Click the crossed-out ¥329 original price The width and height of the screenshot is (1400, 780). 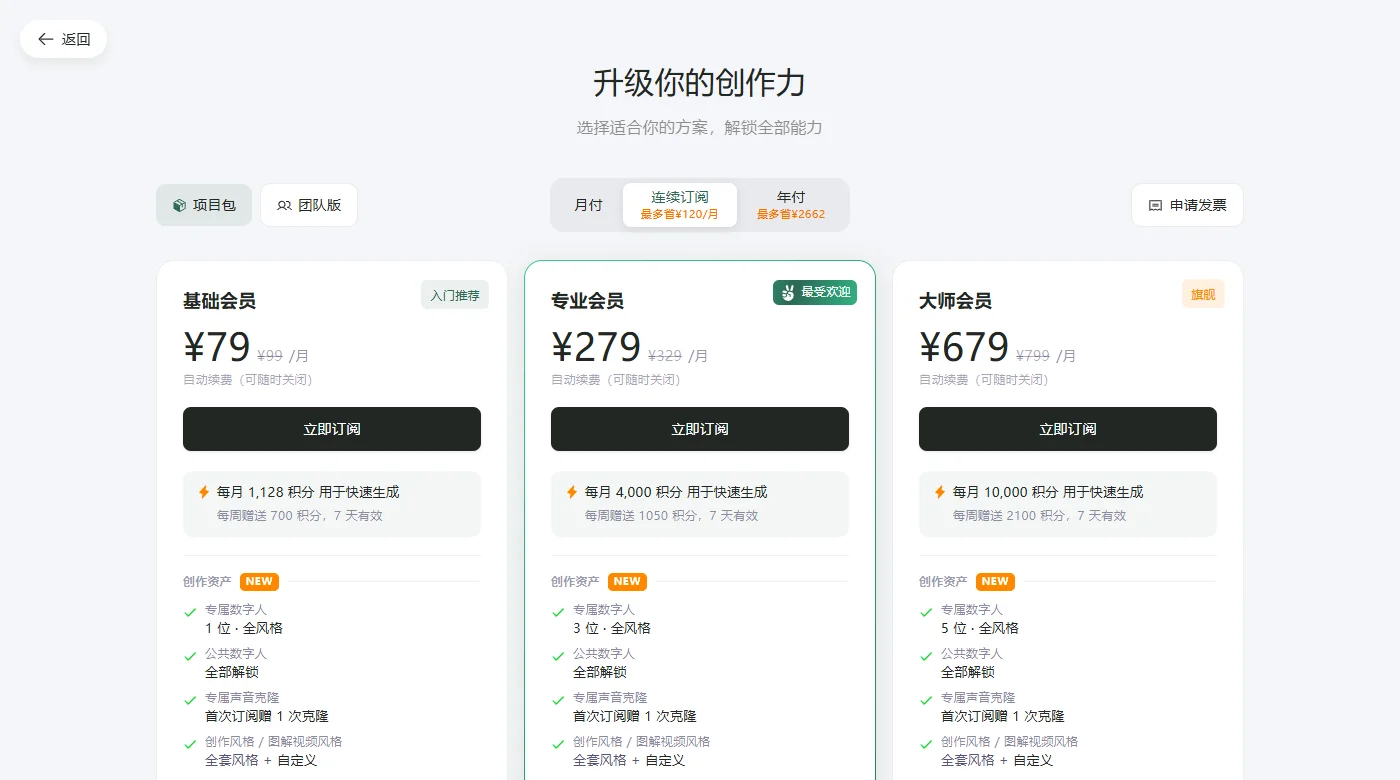tap(665, 355)
